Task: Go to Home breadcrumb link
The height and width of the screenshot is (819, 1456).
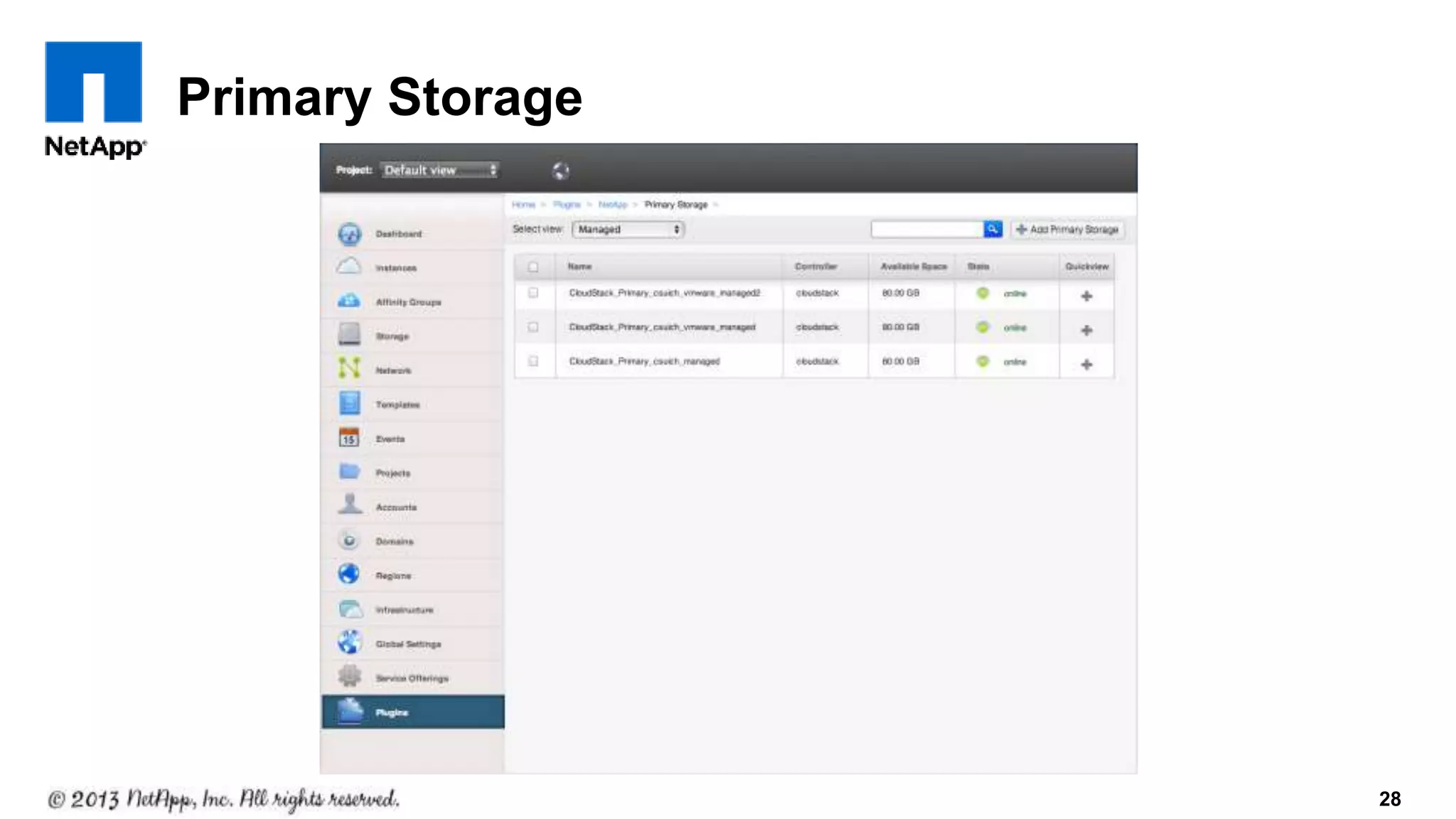Action: 523,205
